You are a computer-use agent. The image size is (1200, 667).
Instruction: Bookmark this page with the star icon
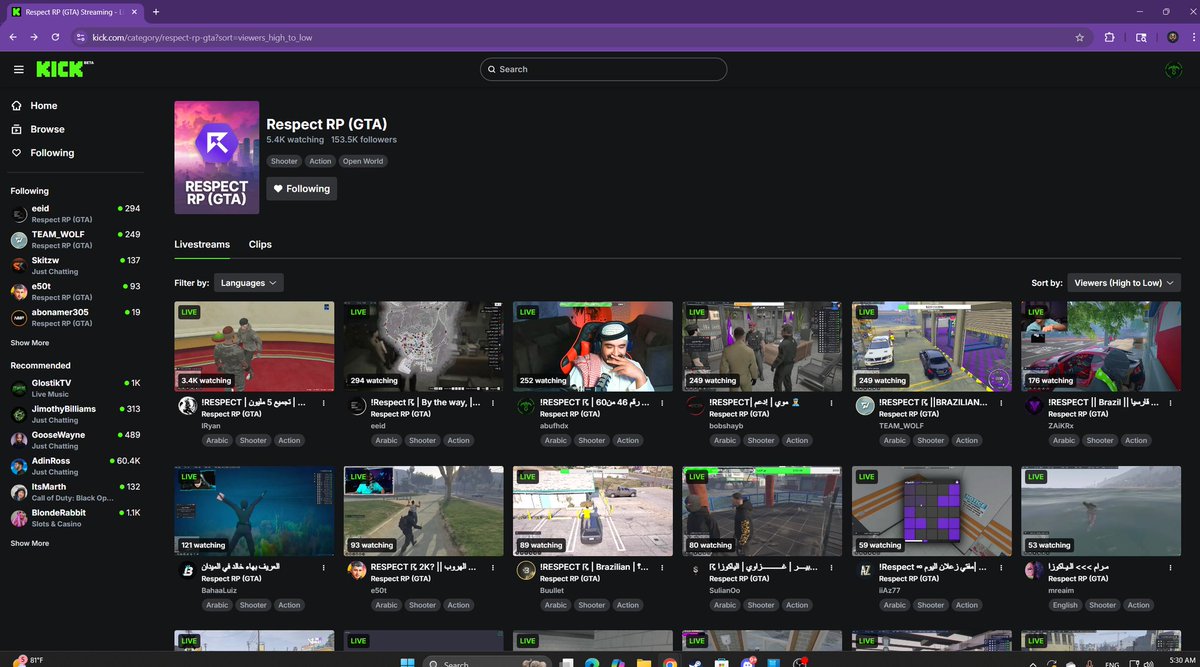click(x=1079, y=37)
